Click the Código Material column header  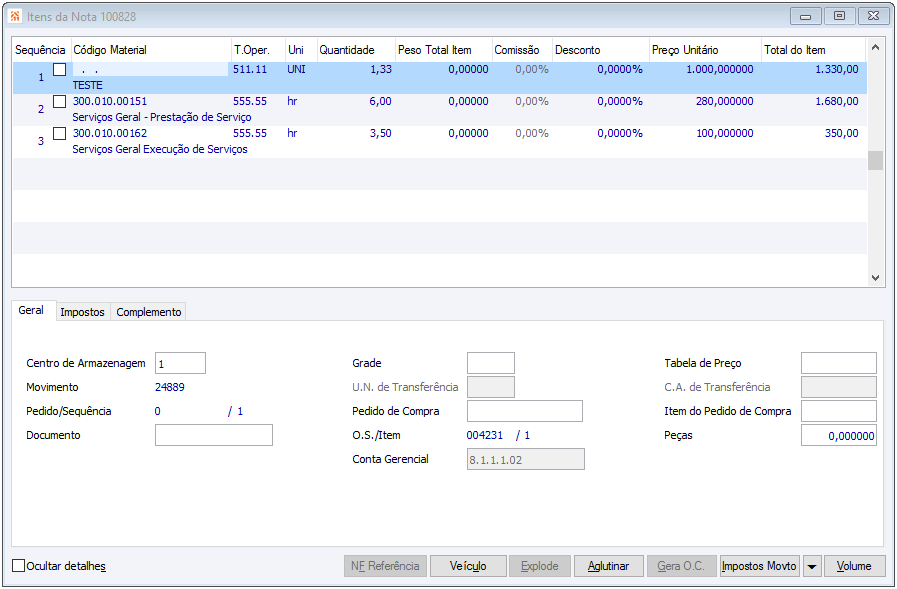pos(152,50)
